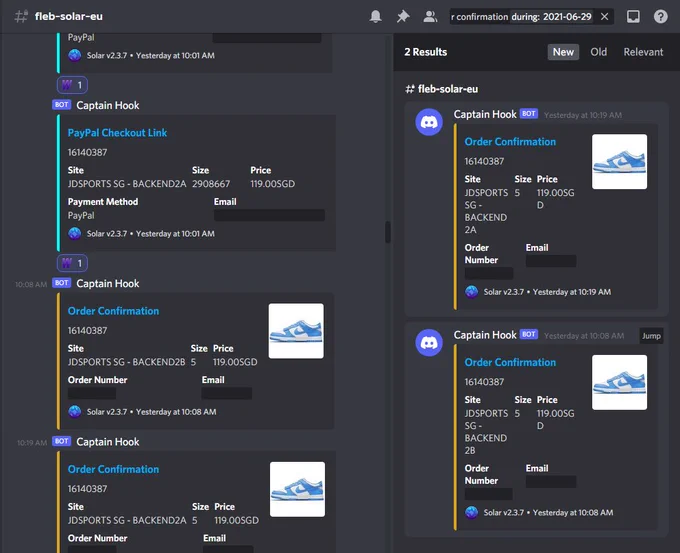Open PayPal Checkout Link embed title
Screen dimensions: 680x553
[117, 133]
